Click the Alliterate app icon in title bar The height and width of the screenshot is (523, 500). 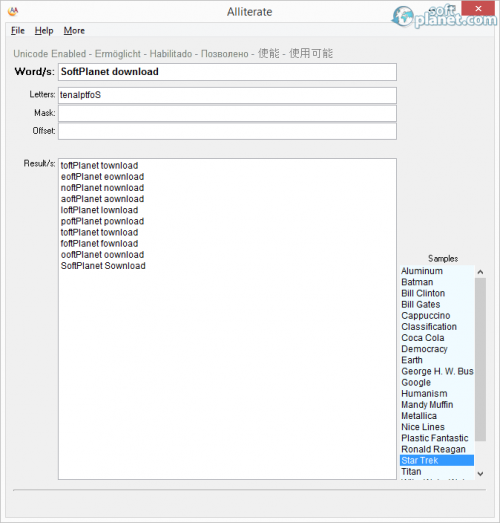tap(13, 11)
